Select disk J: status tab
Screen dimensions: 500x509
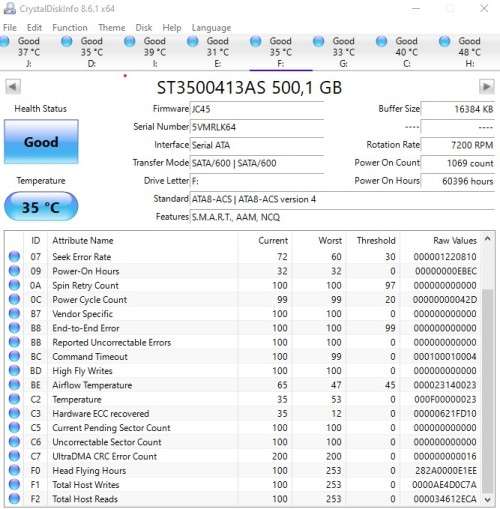pyautogui.click(x=29, y=52)
